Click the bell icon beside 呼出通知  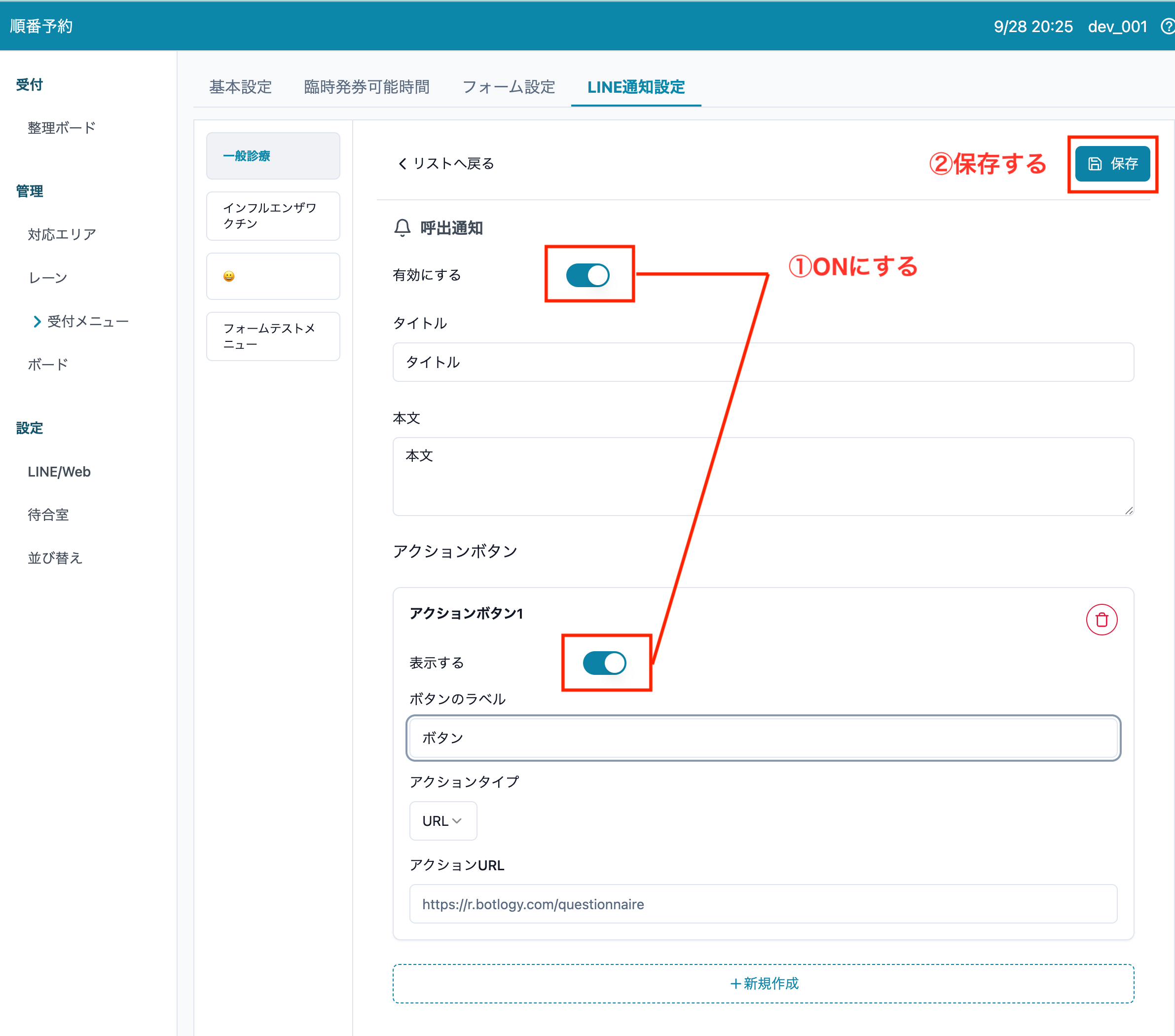403,228
